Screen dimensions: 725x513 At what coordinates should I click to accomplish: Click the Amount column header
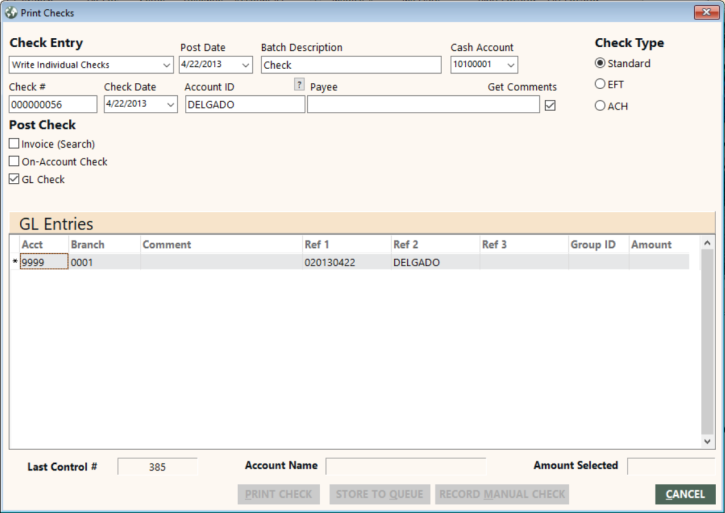point(659,245)
